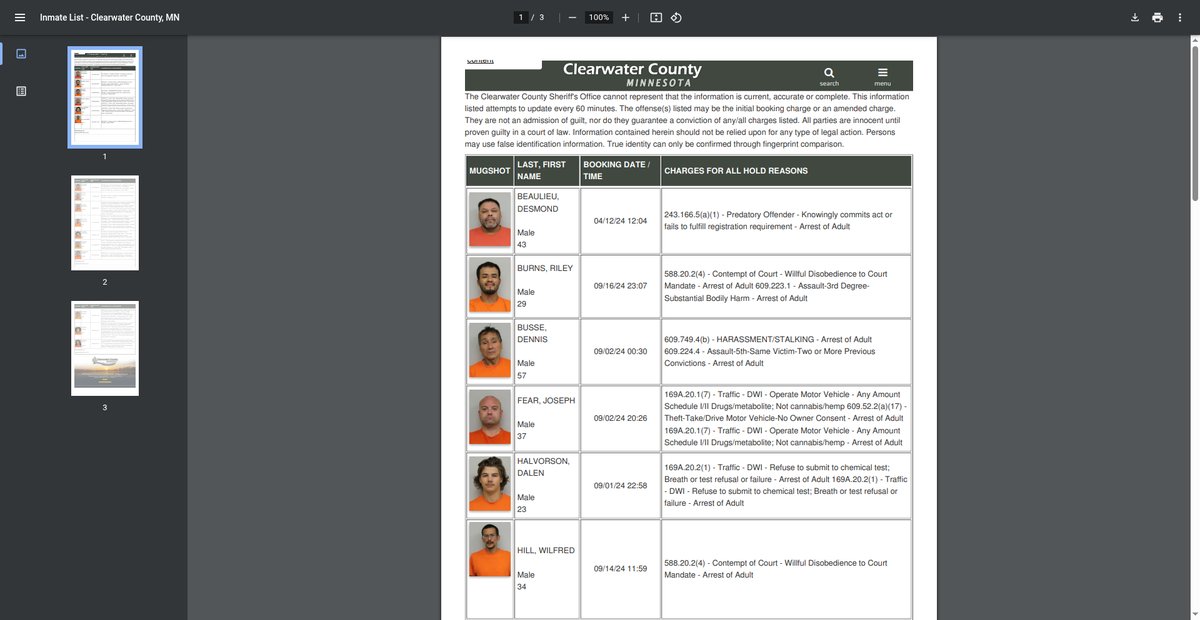Click the HARASSMENT/STALKING charge text
Screen dimensions: 1200x620
768,339
